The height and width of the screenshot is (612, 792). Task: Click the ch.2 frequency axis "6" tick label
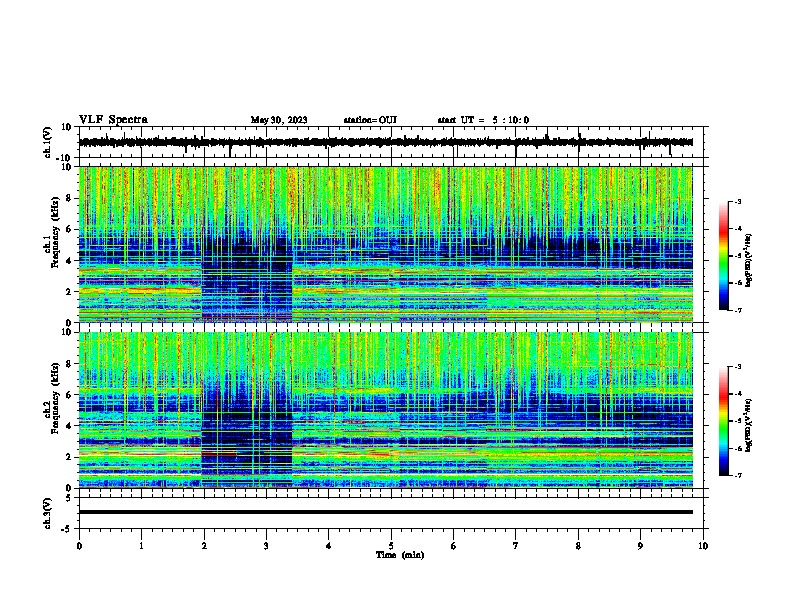point(70,395)
